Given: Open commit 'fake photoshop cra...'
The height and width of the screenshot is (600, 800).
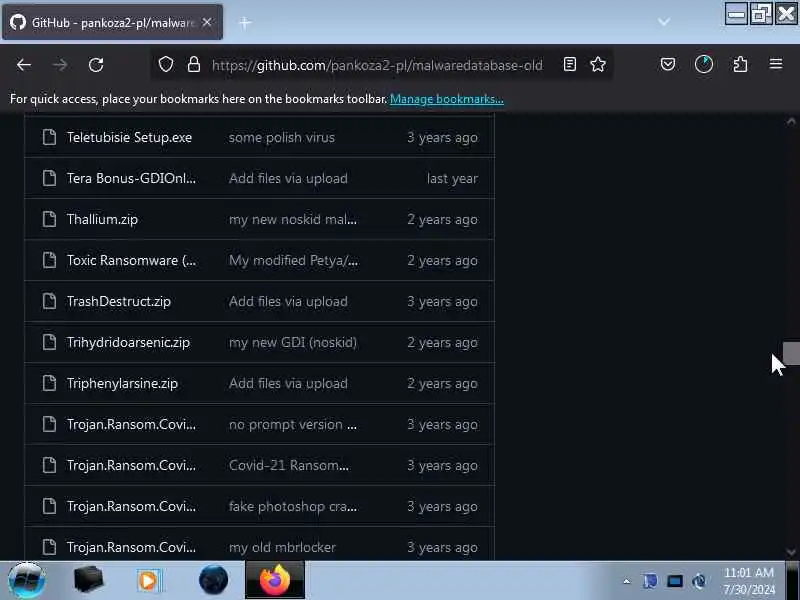Looking at the screenshot, I should [293, 506].
